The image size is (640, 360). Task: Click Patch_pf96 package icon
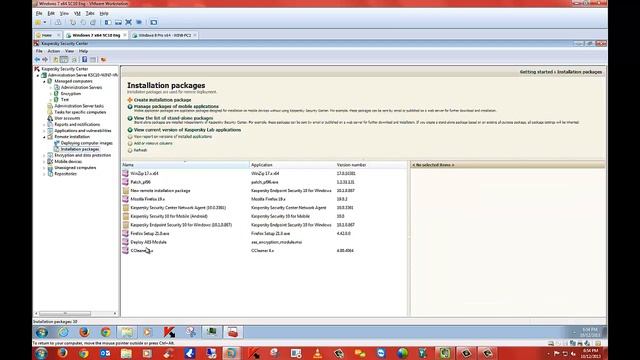coord(125,182)
